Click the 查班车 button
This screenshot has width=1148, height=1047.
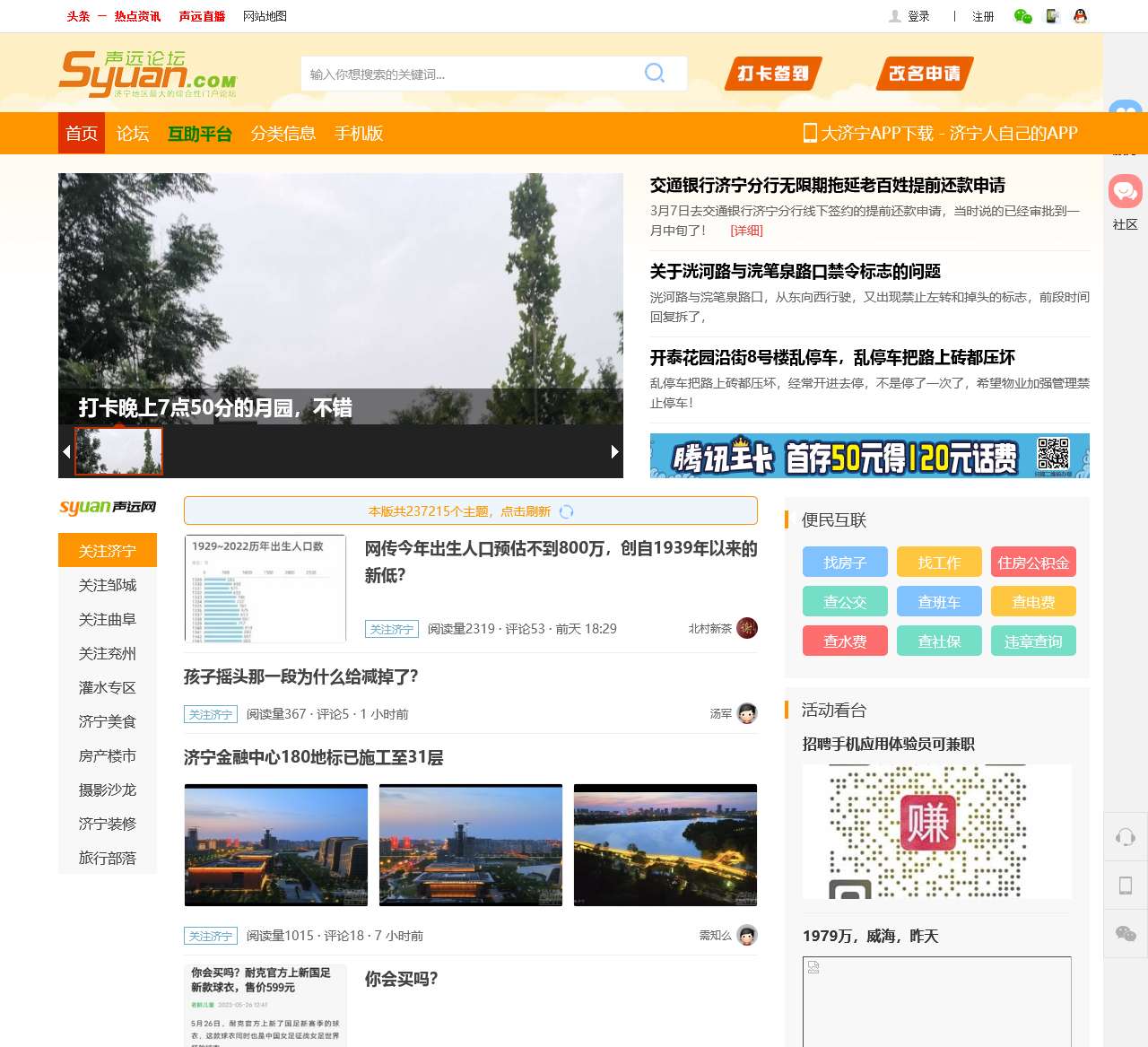click(939, 602)
